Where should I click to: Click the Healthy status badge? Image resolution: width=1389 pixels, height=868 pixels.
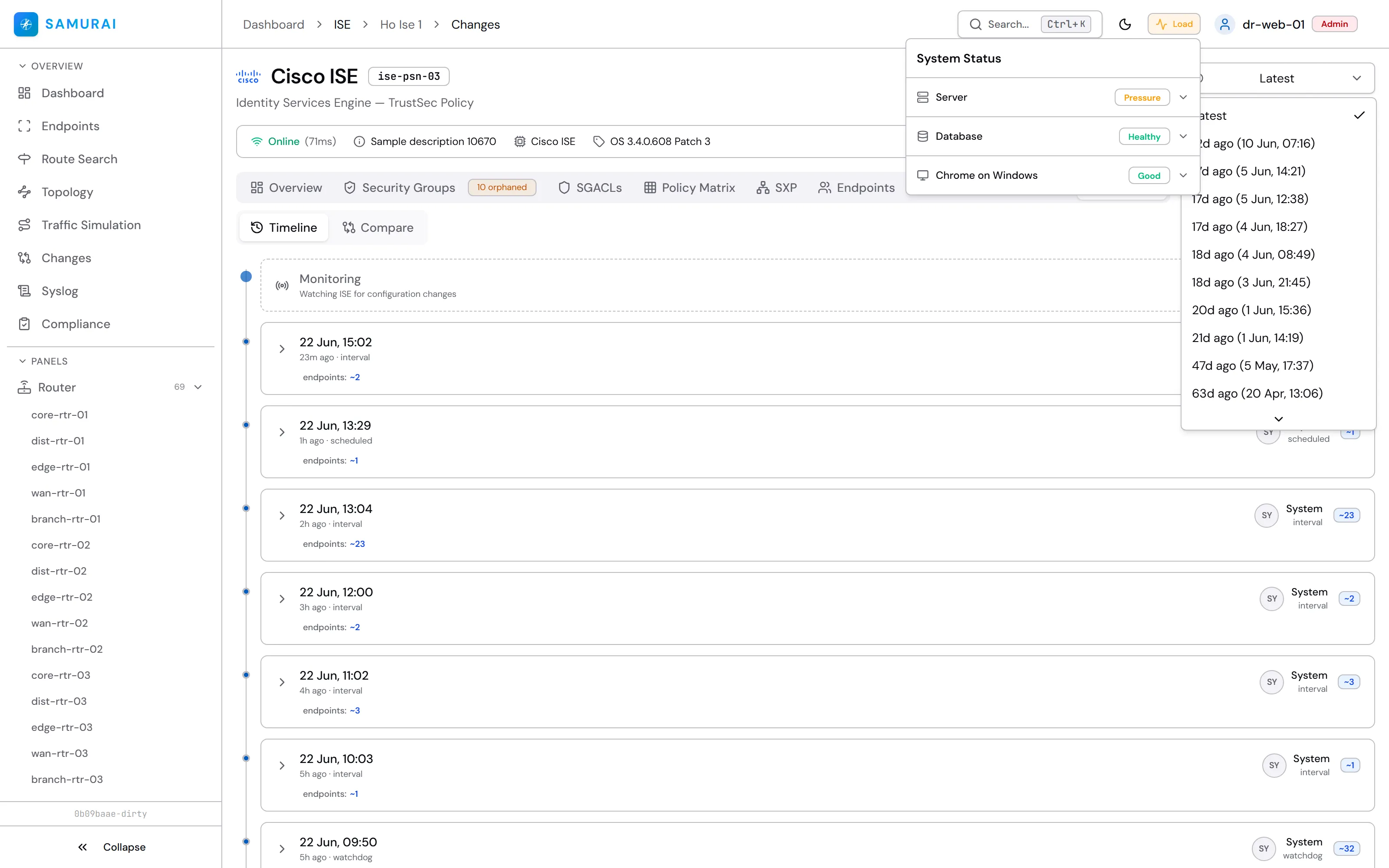pos(1144,137)
